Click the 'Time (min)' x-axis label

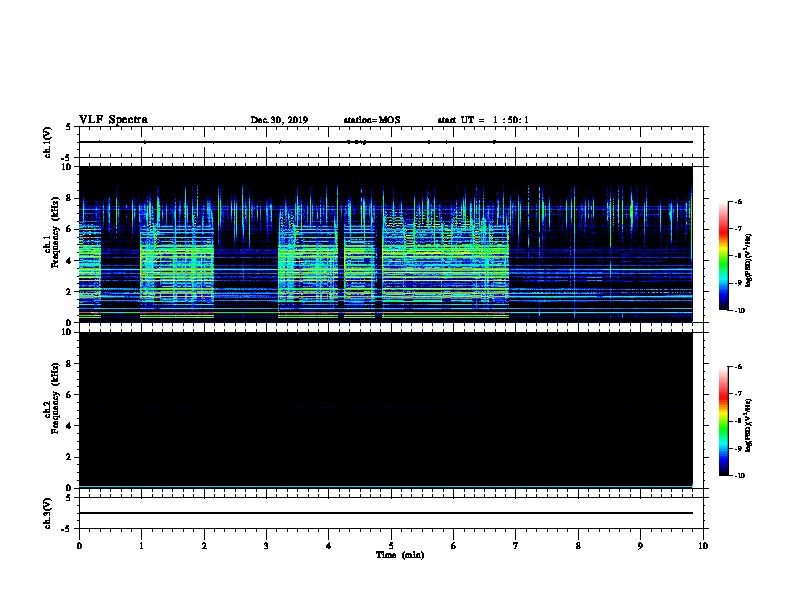tap(400, 555)
